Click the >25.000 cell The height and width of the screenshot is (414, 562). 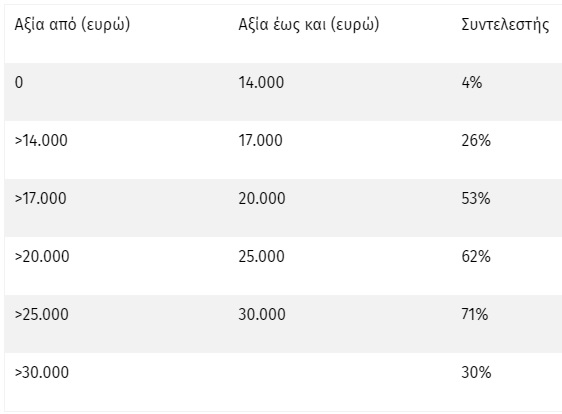click(x=42, y=314)
